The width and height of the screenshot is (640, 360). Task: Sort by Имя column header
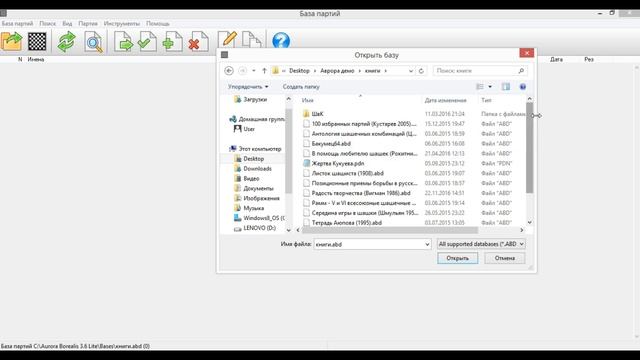[307, 100]
